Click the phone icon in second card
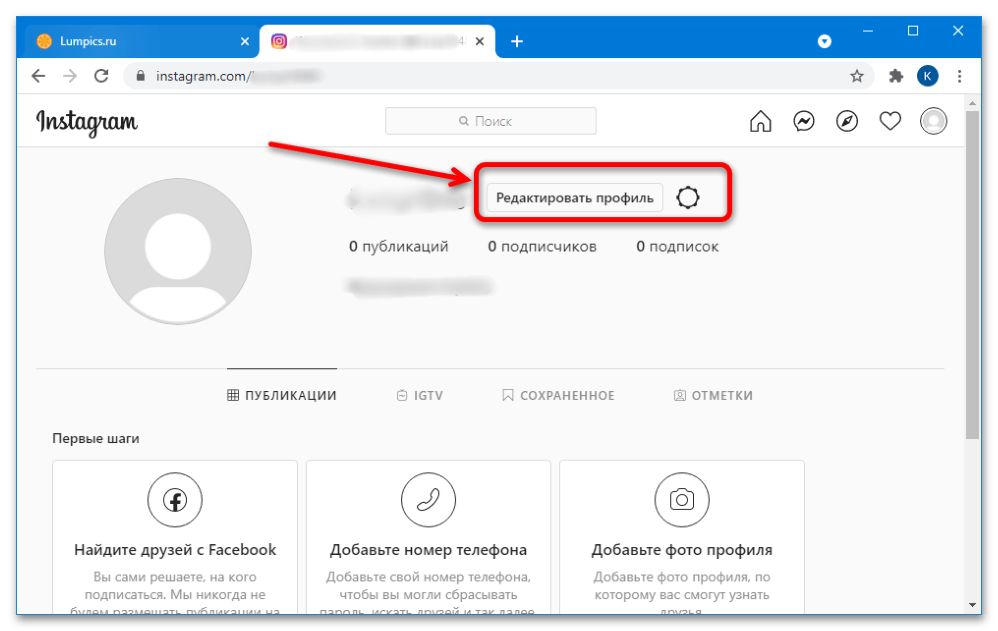Viewport: 998px width, 631px height. [428, 499]
